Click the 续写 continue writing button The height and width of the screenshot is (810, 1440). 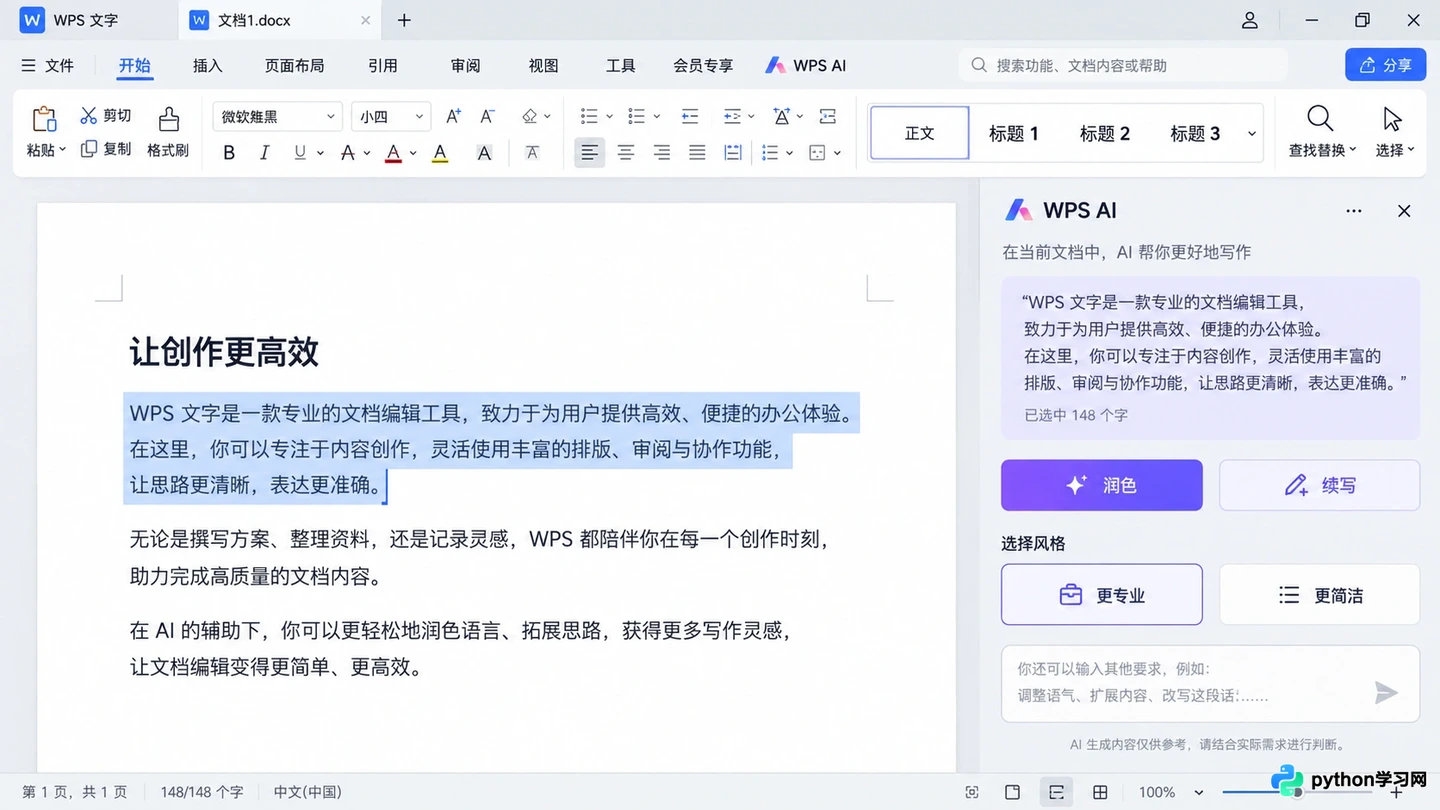coord(1320,485)
